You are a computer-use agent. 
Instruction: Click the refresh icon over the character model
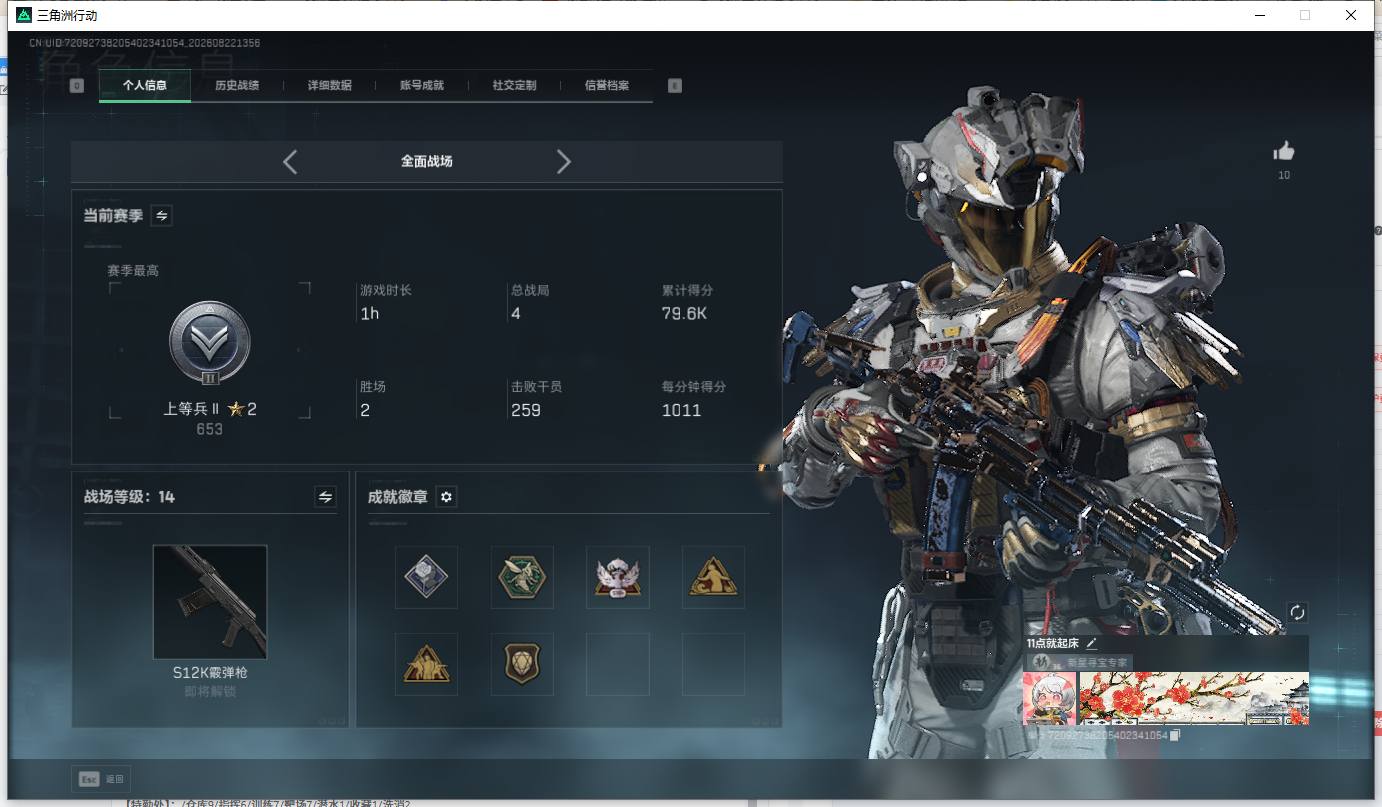(1297, 612)
